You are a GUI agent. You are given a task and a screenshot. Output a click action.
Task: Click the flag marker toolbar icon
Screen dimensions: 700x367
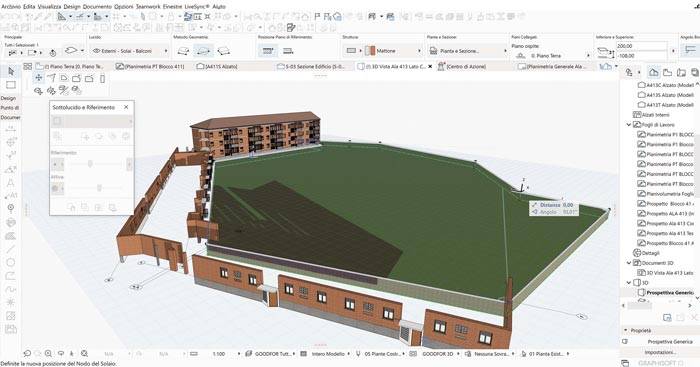[317, 17]
